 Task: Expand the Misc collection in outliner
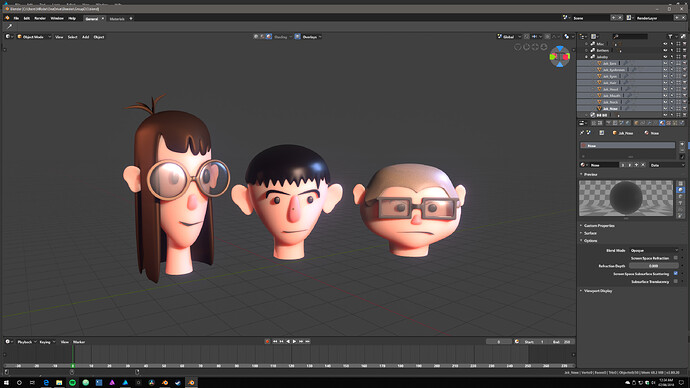(586, 44)
